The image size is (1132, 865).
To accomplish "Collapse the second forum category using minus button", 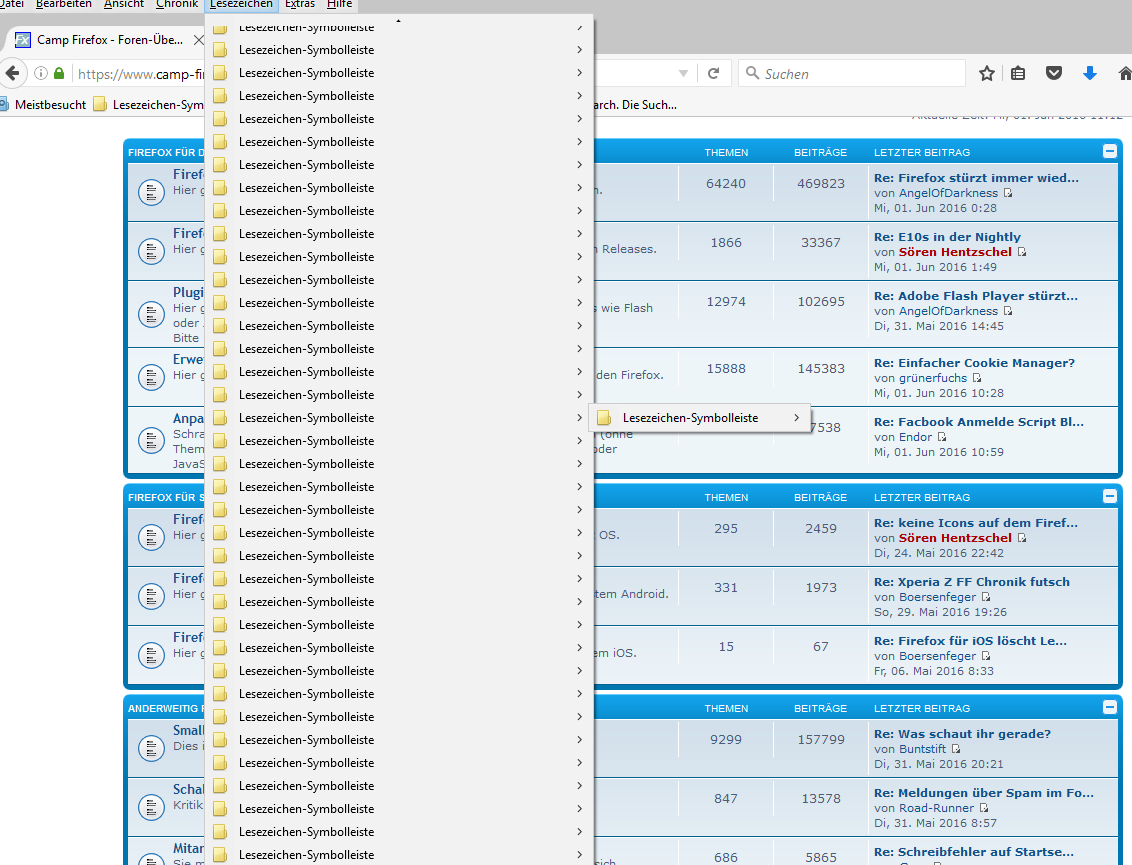I will coord(1109,496).
